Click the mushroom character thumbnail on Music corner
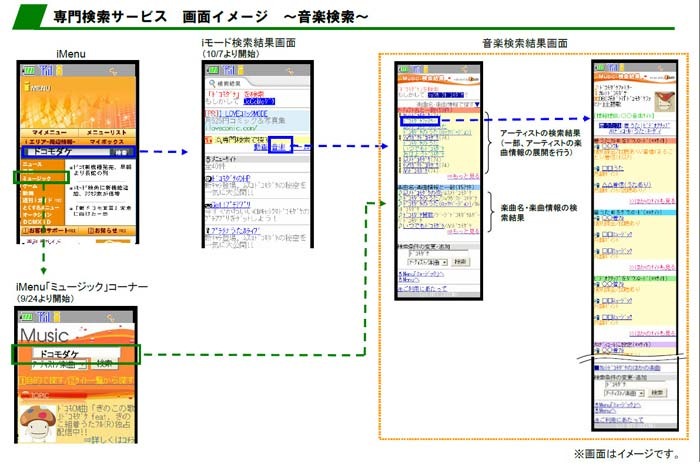The width and height of the screenshot is (700, 473). [38, 422]
